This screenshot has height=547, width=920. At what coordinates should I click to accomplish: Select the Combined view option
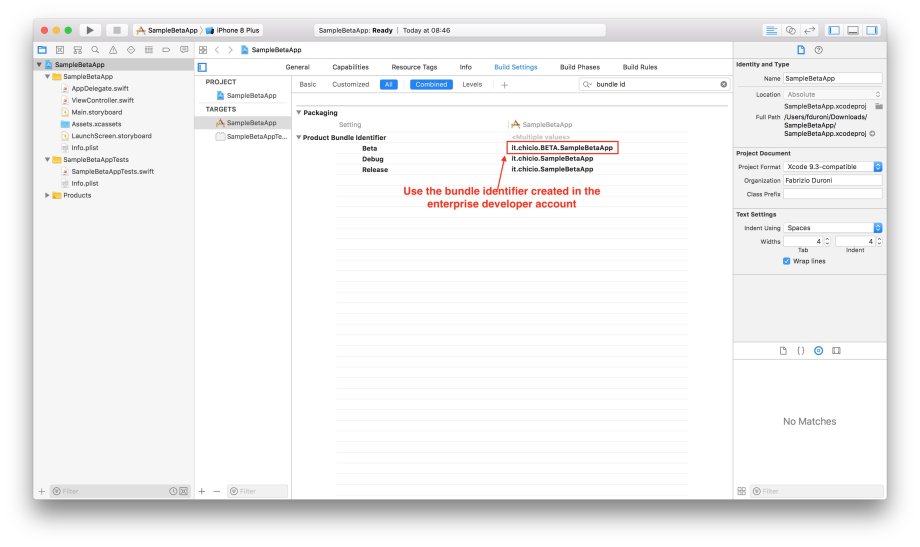431,85
